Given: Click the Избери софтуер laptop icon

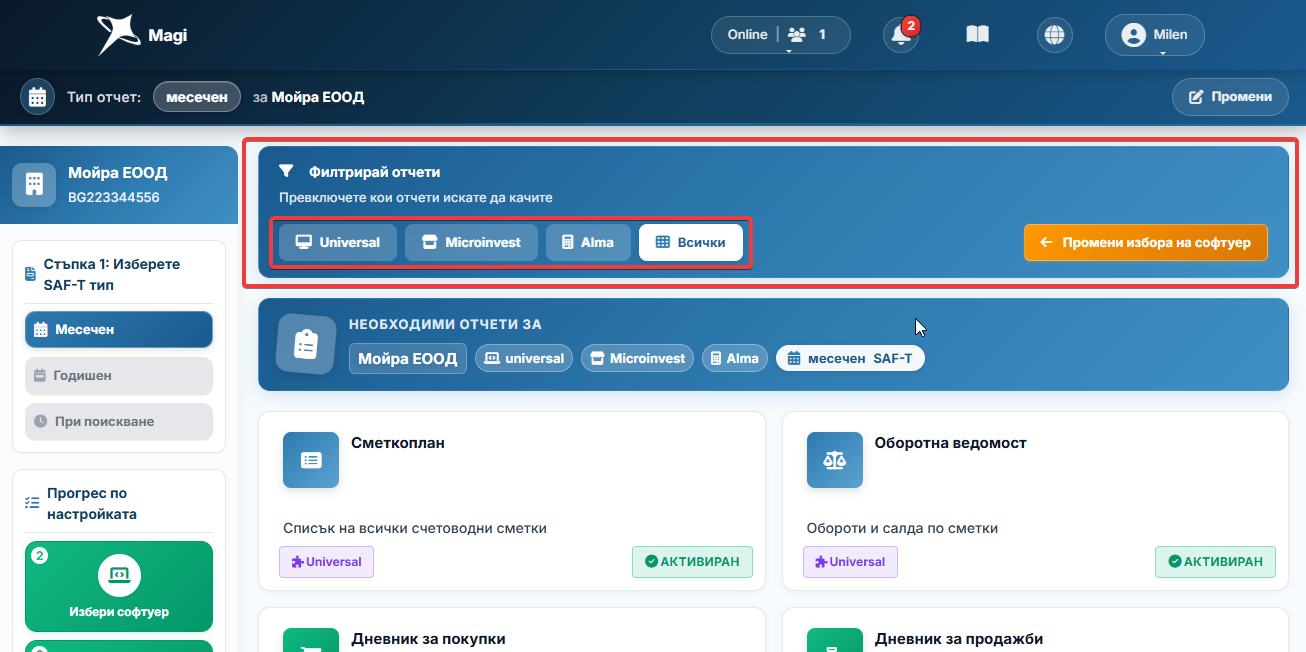Looking at the screenshot, I should tap(119, 575).
